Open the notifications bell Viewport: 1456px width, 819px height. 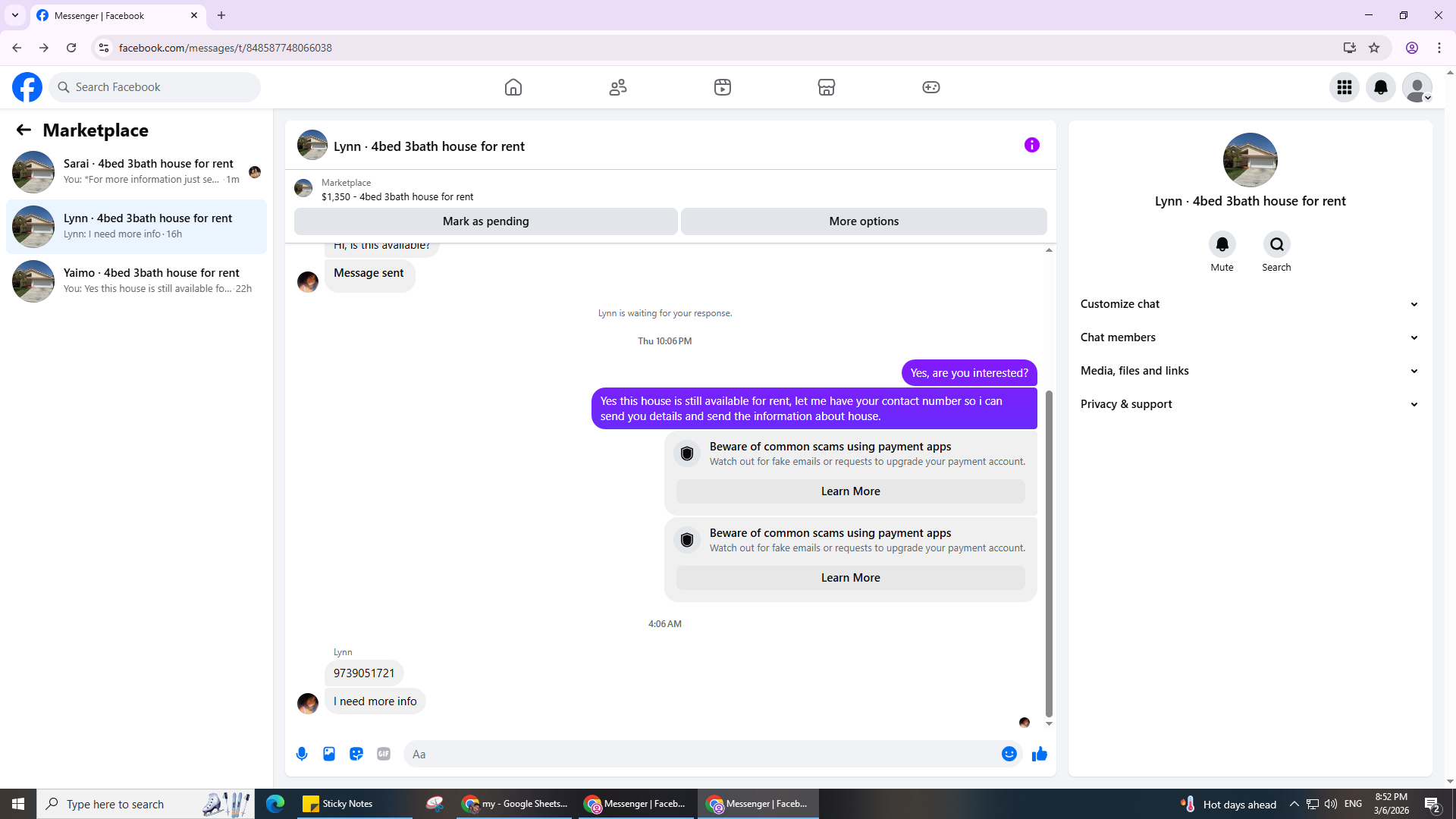(1381, 87)
